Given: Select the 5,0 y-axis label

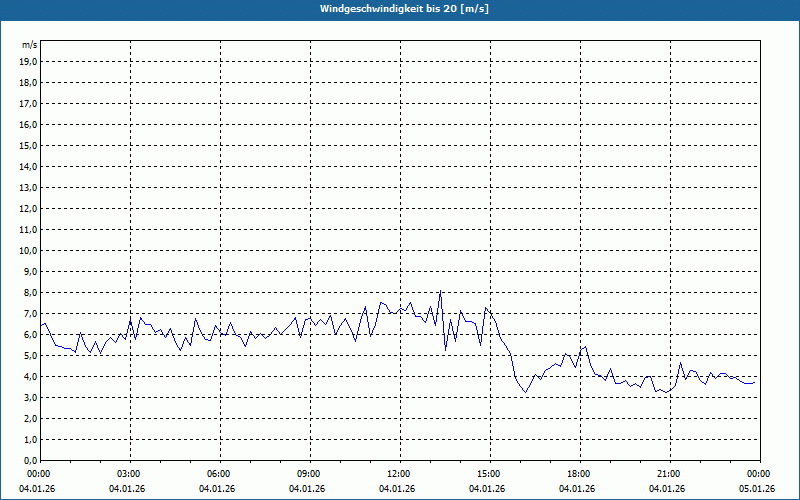Looking at the screenshot, I should pos(29,355).
